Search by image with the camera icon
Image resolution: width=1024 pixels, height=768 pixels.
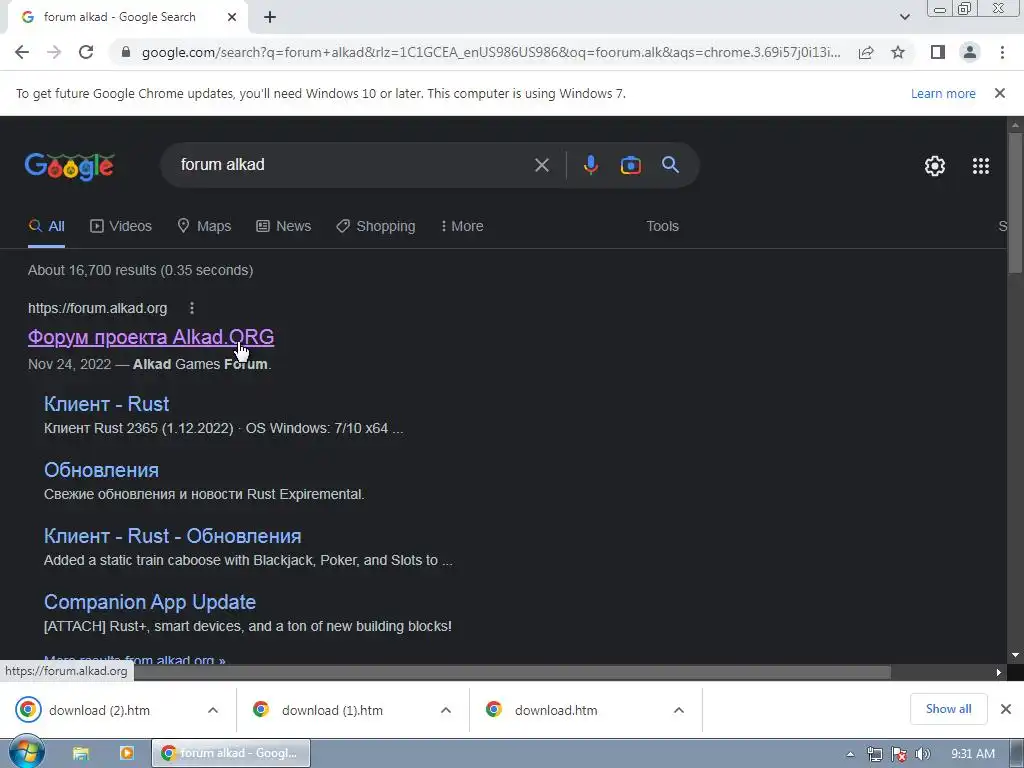630,165
